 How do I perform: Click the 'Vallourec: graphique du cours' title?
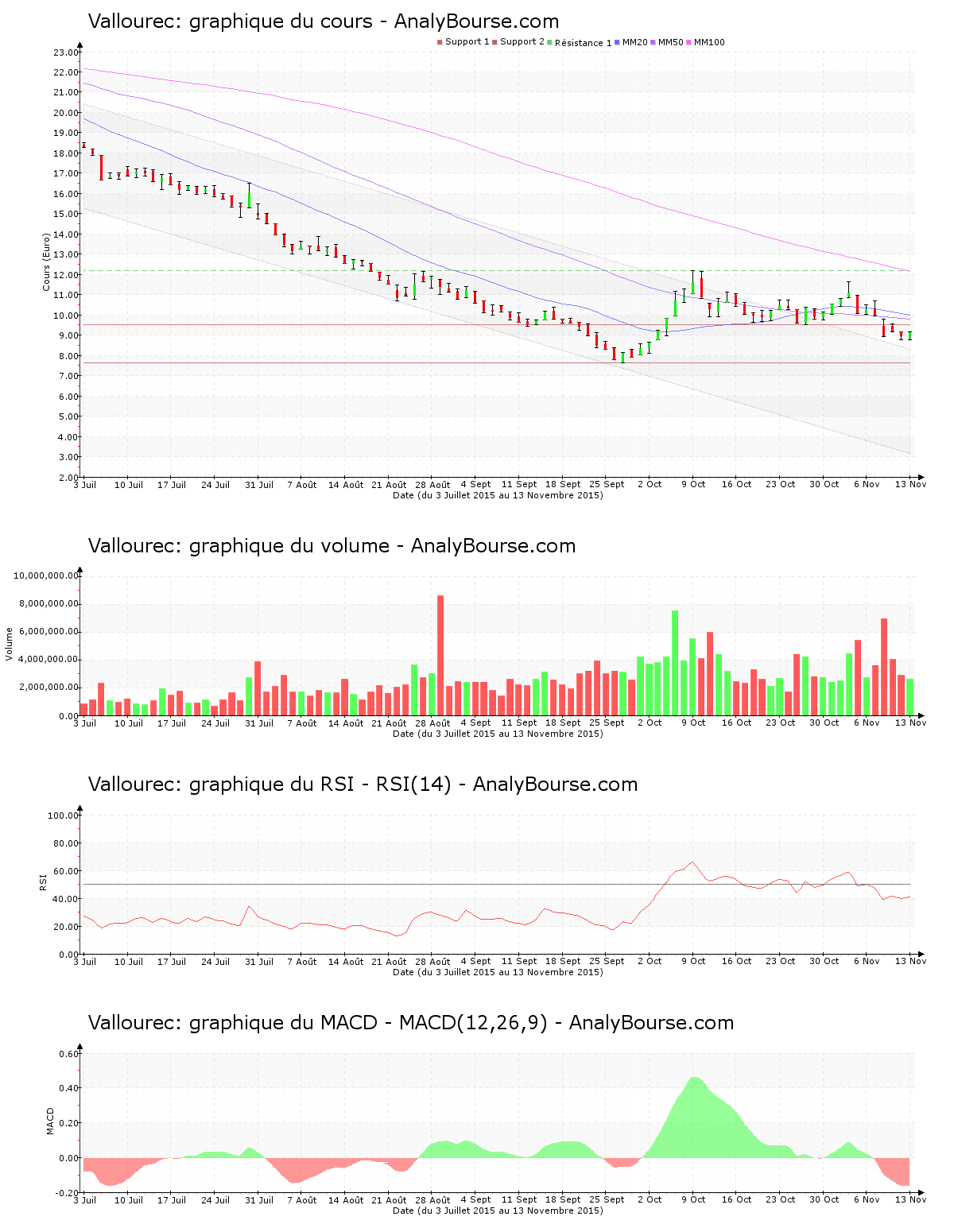(230, 21)
